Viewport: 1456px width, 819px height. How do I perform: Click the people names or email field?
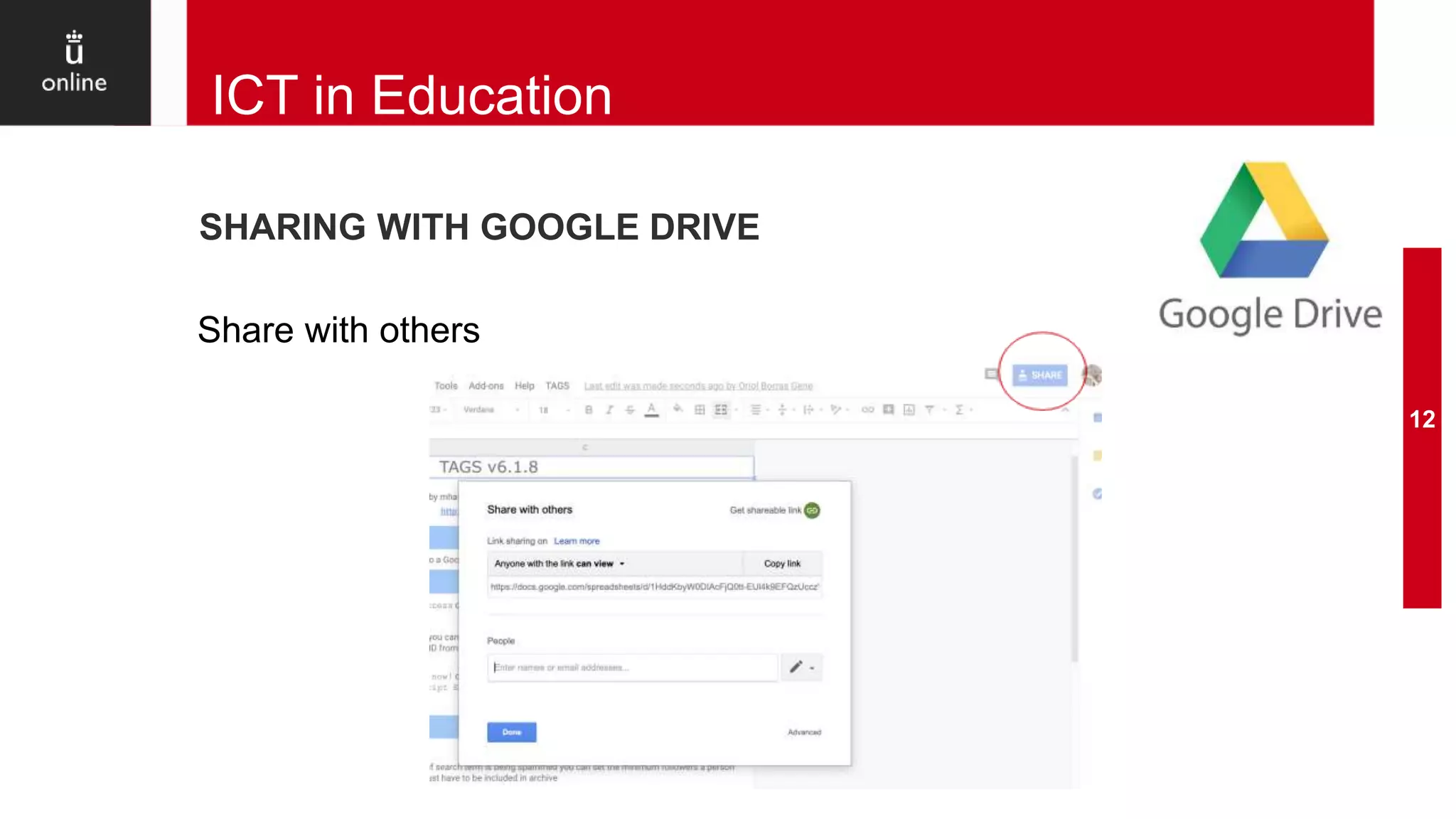(x=632, y=667)
